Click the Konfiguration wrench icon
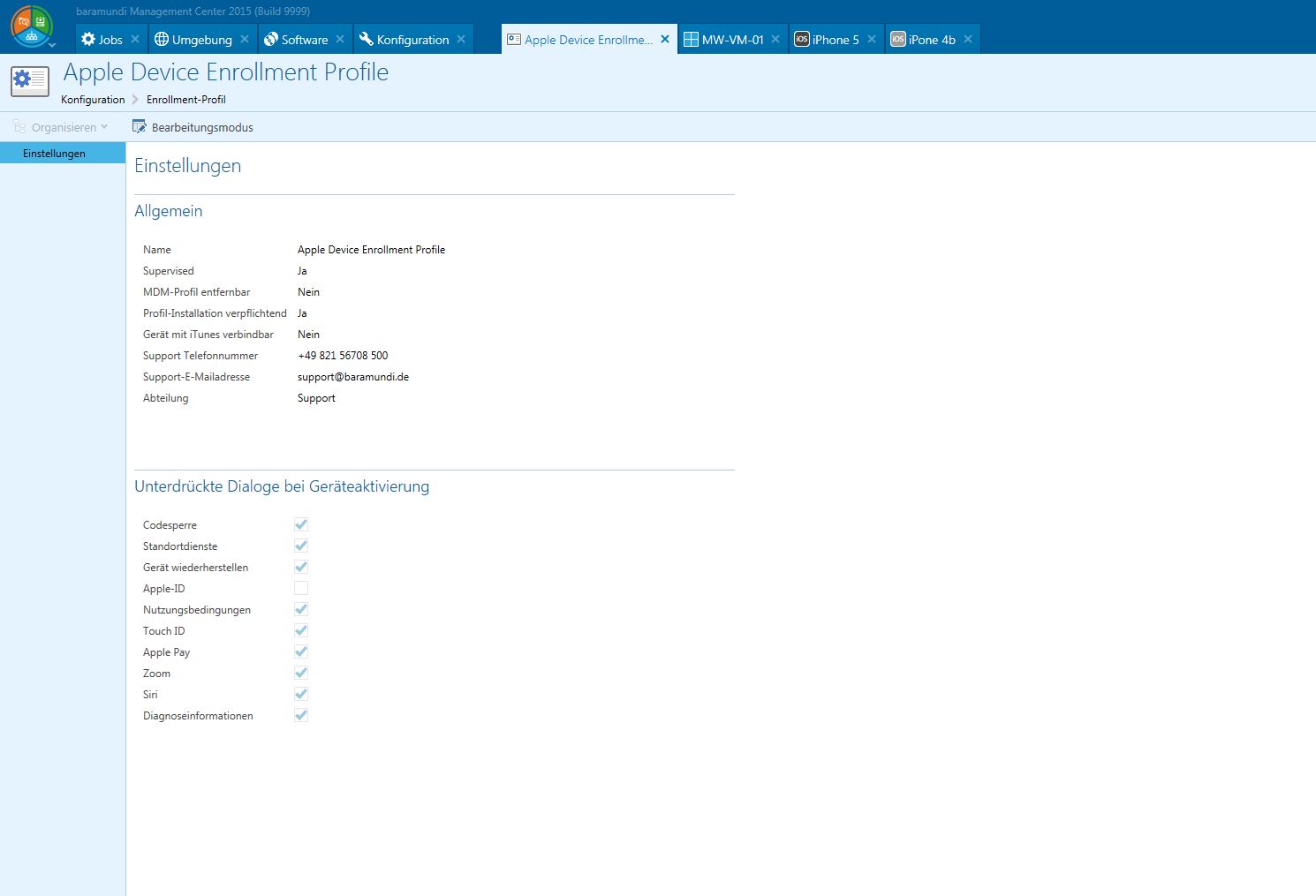Image resolution: width=1316 pixels, height=896 pixels. click(366, 40)
